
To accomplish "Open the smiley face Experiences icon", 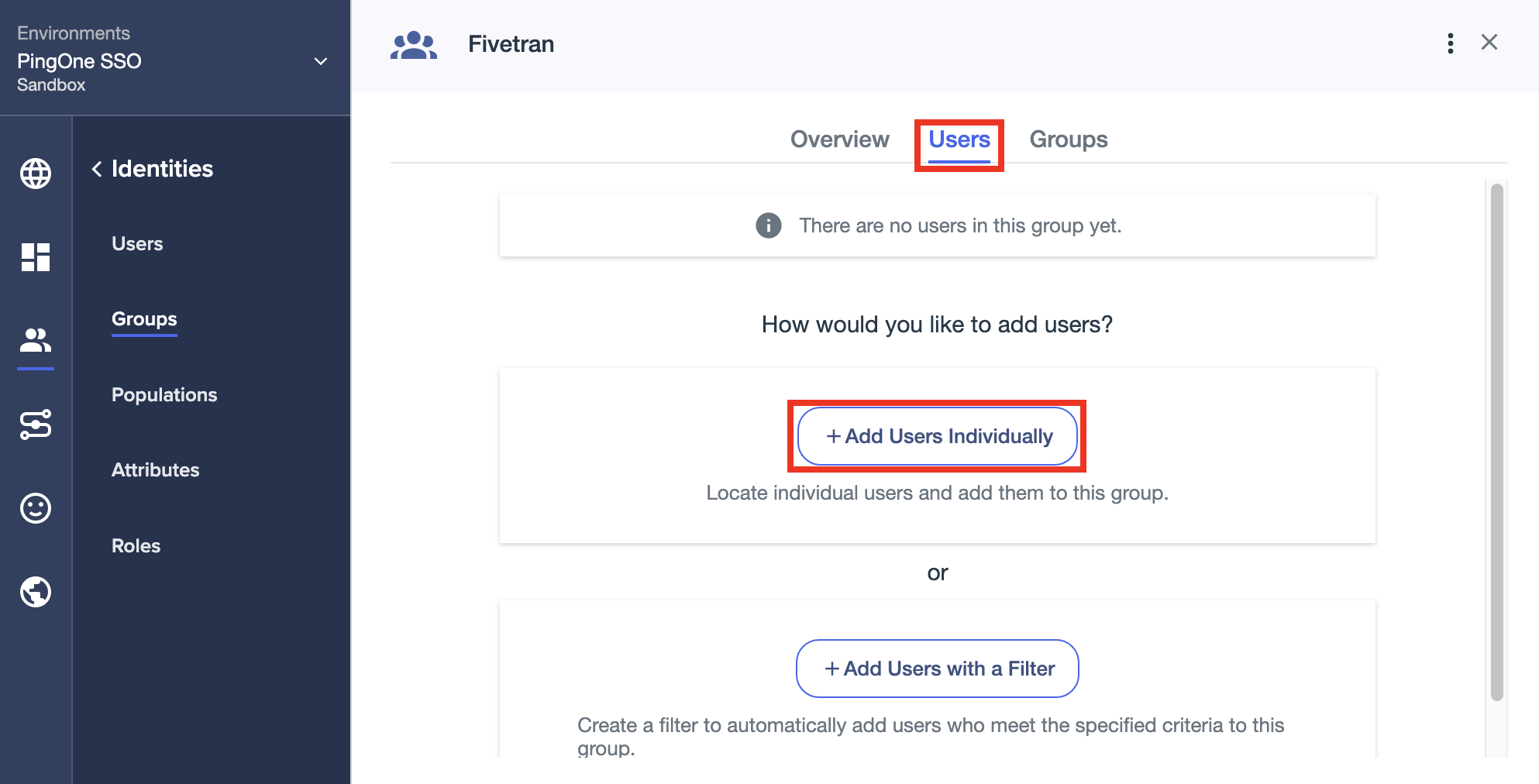I will 36,508.
